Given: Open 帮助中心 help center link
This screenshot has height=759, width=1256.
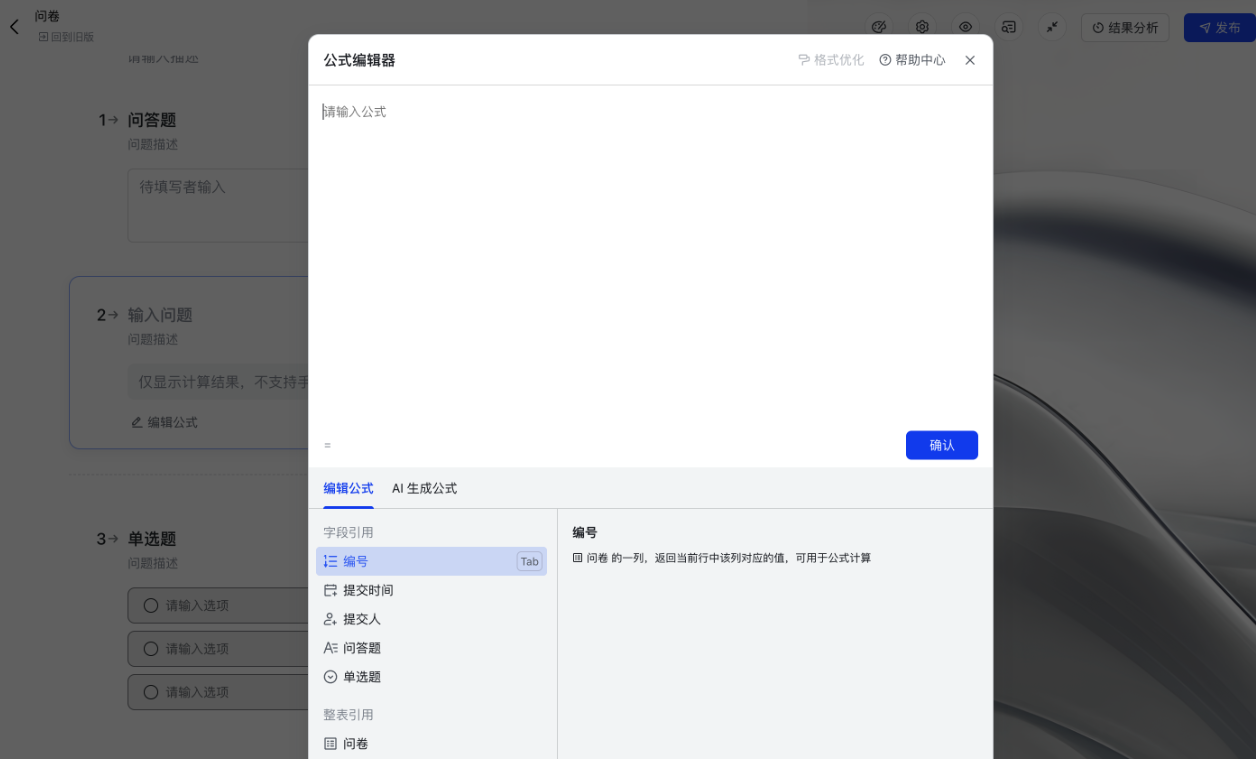Looking at the screenshot, I should pyautogui.click(x=912, y=60).
